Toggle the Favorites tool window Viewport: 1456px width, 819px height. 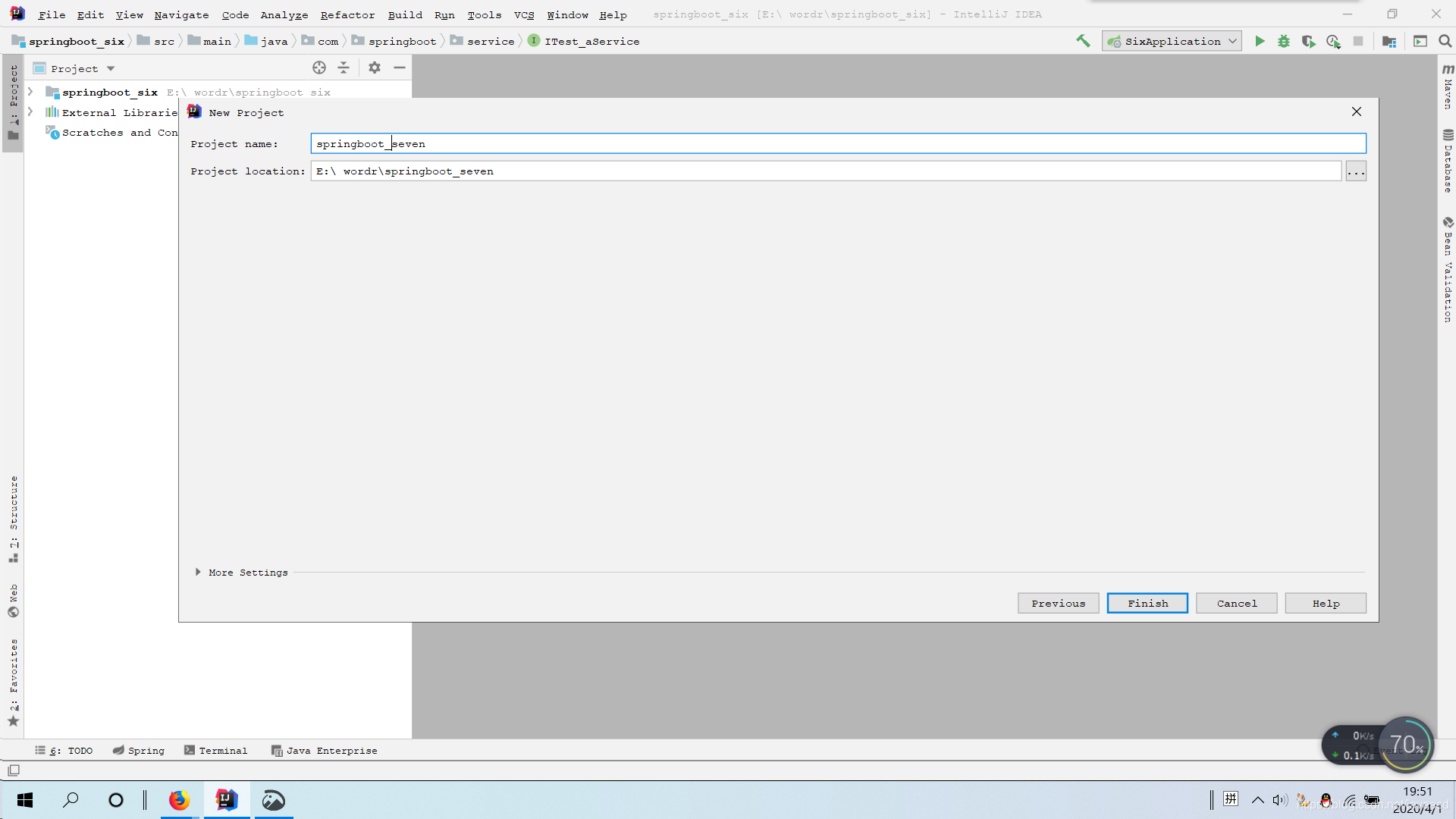(13, 682)
